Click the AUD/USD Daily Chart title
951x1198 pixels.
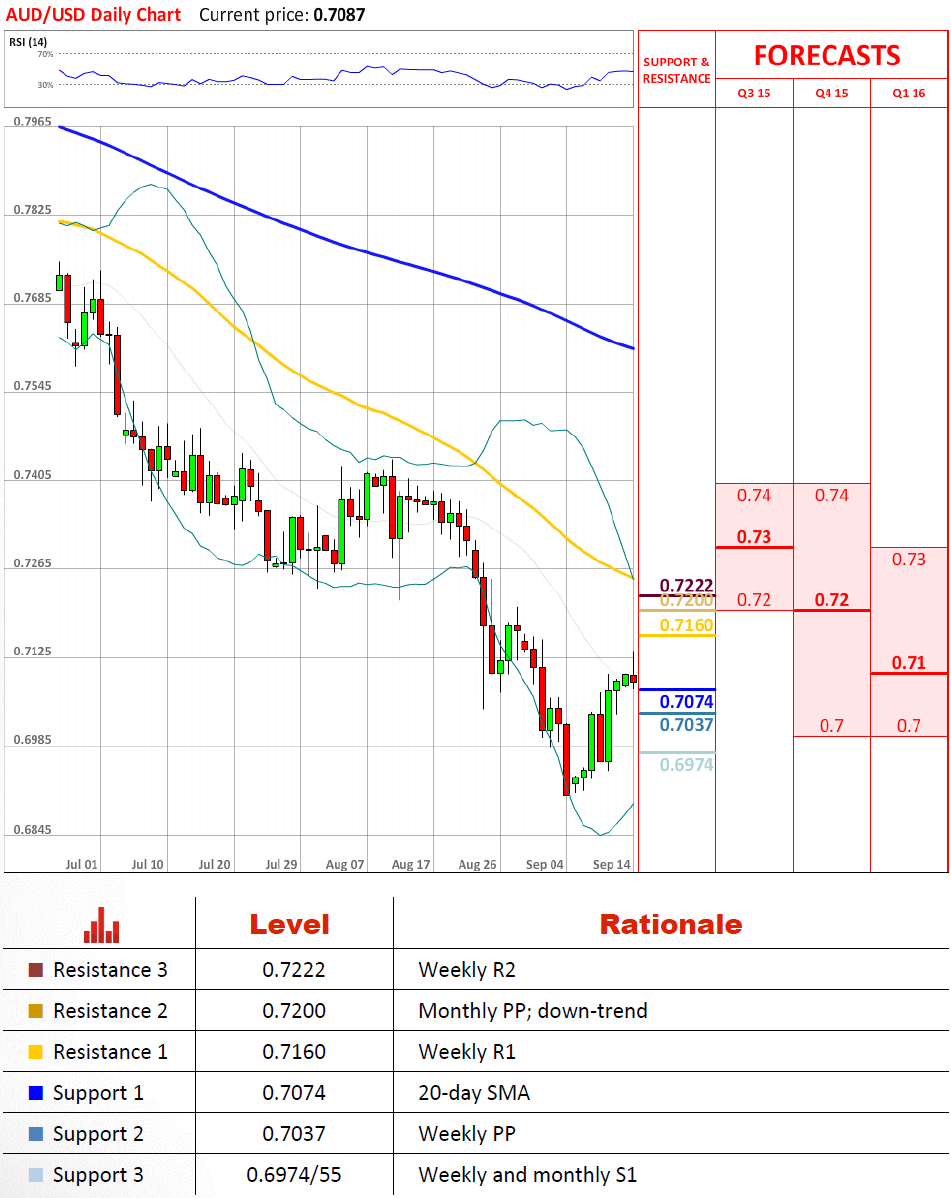(93, 15)
